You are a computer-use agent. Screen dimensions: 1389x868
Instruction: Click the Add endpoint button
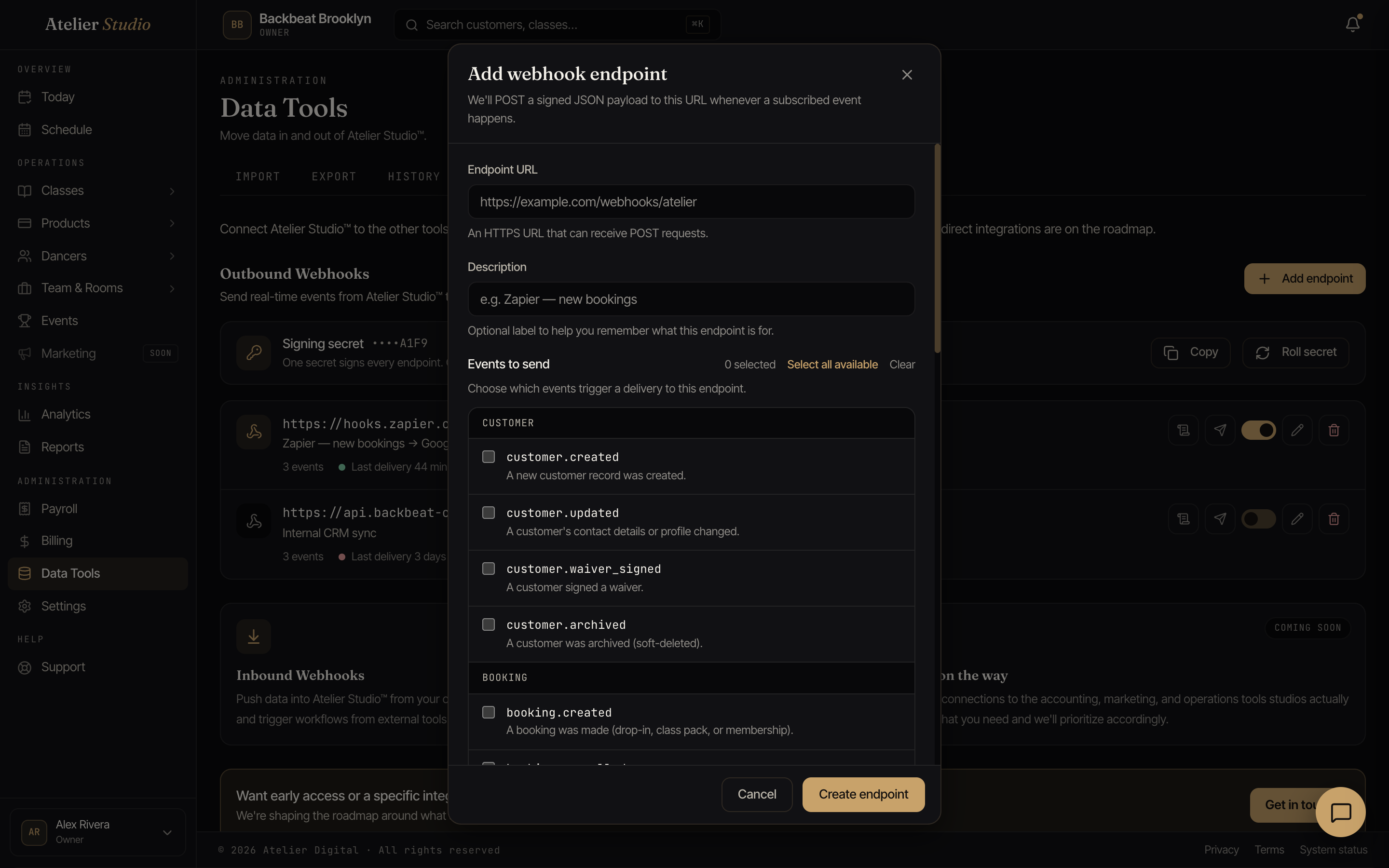(1305, 279)
